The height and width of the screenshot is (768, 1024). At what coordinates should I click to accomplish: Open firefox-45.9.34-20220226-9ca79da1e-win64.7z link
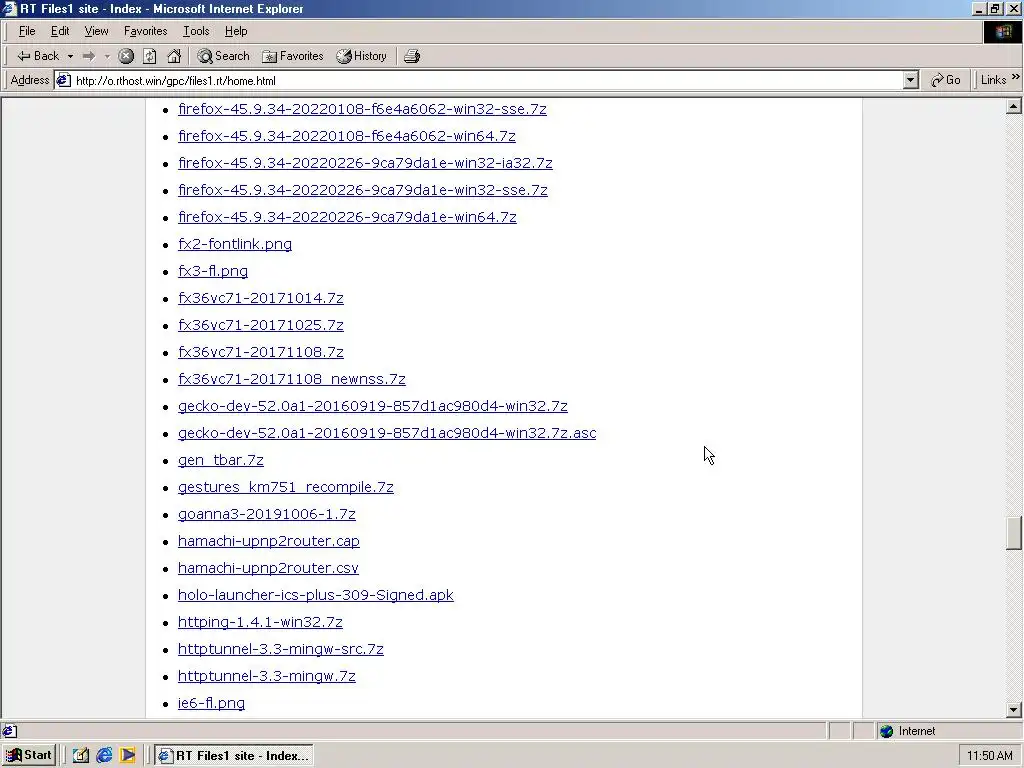coord(347,217)
